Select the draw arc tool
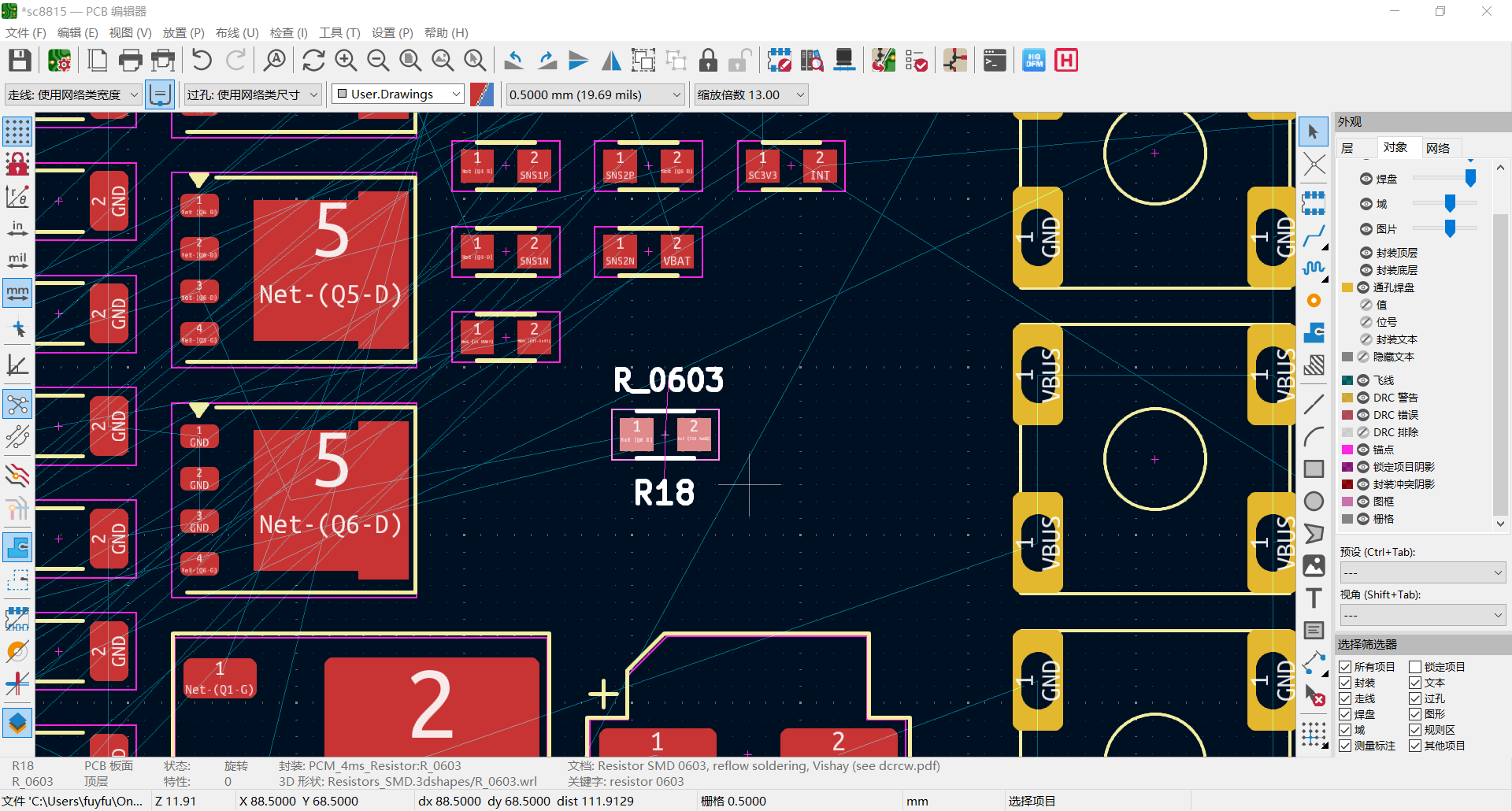 click(x=1314, y=436)
